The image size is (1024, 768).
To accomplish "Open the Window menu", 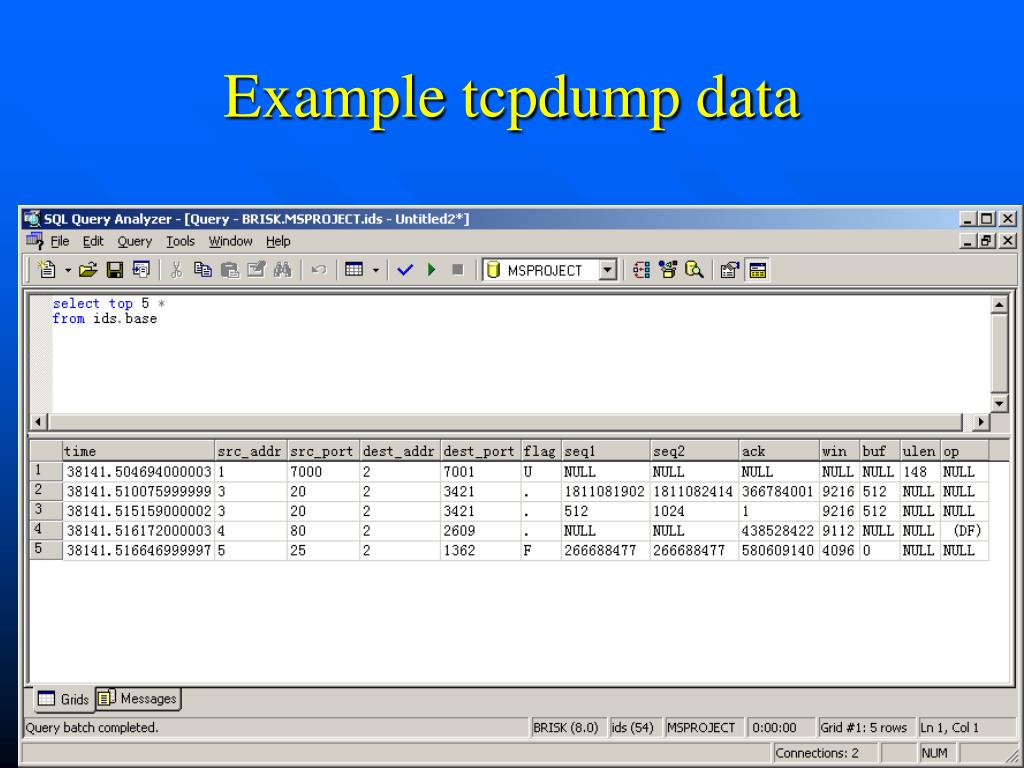I will point(231,242).
